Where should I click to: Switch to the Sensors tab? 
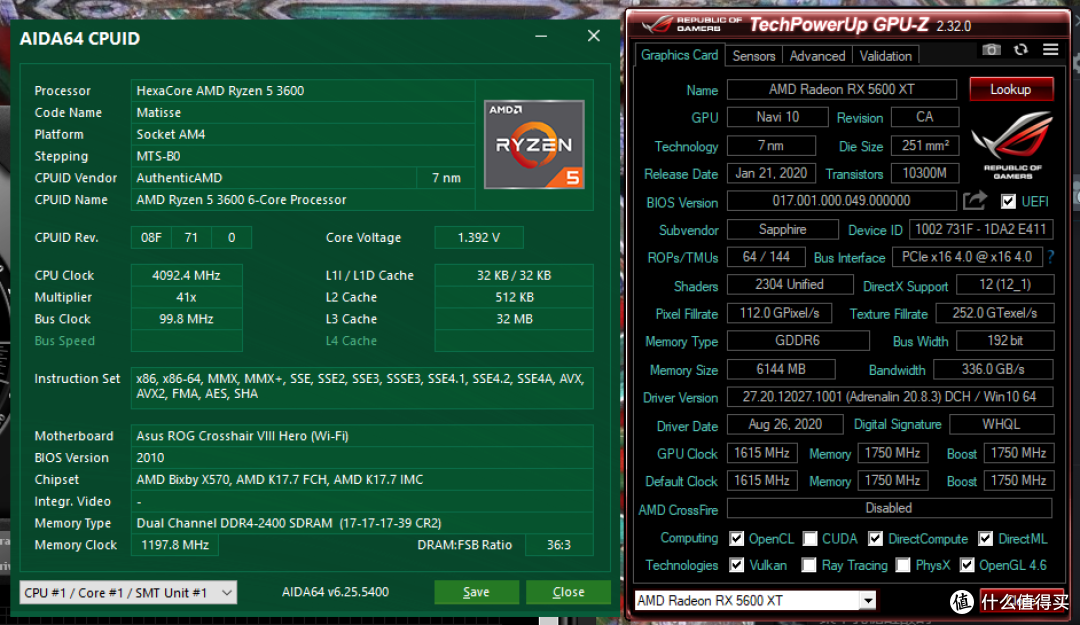click(754, 56)
